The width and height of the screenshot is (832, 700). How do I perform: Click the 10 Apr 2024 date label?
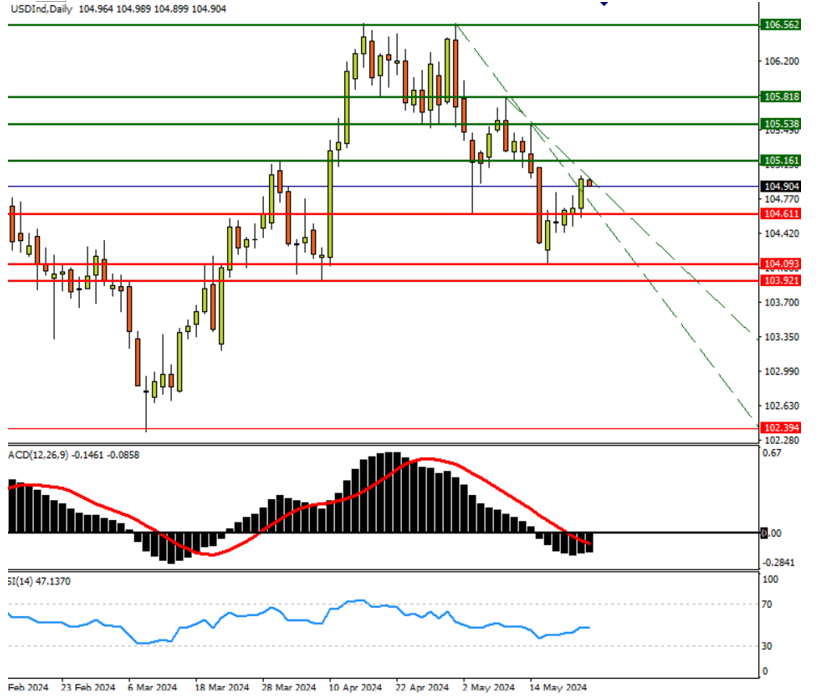(355, 688)
